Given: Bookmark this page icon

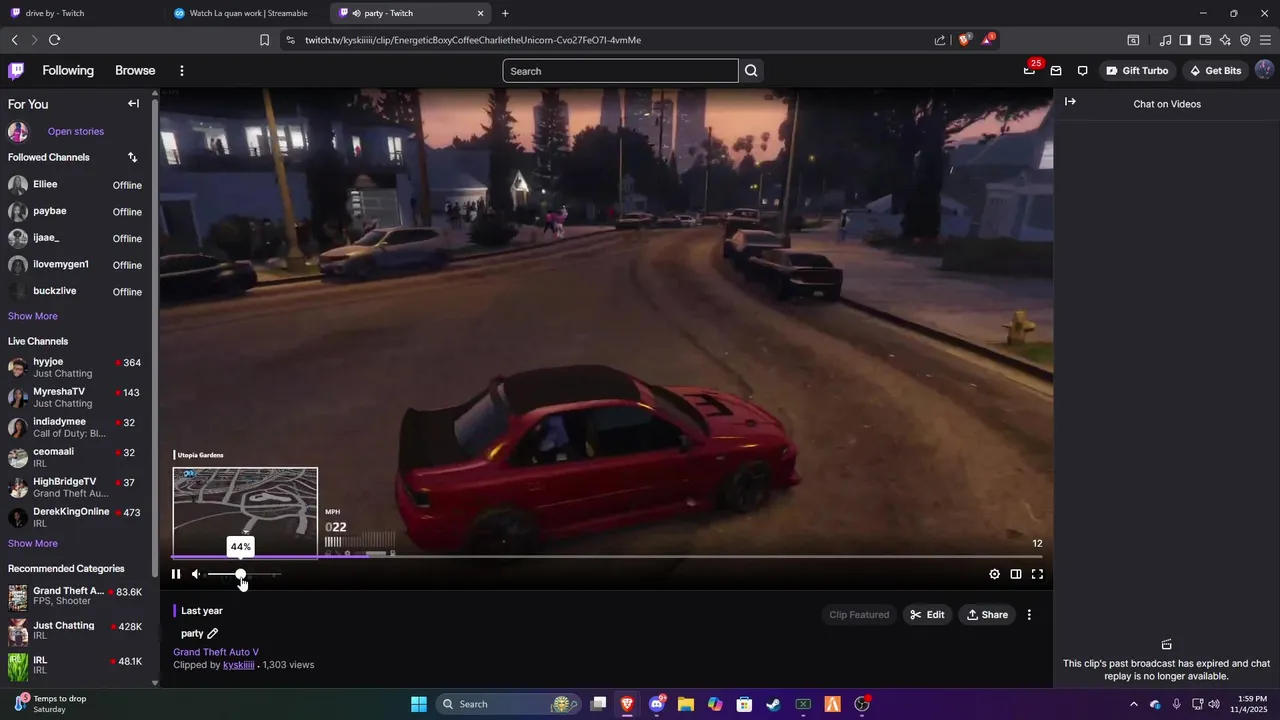Looking at the screenshot, I should [x=264, y=40].
